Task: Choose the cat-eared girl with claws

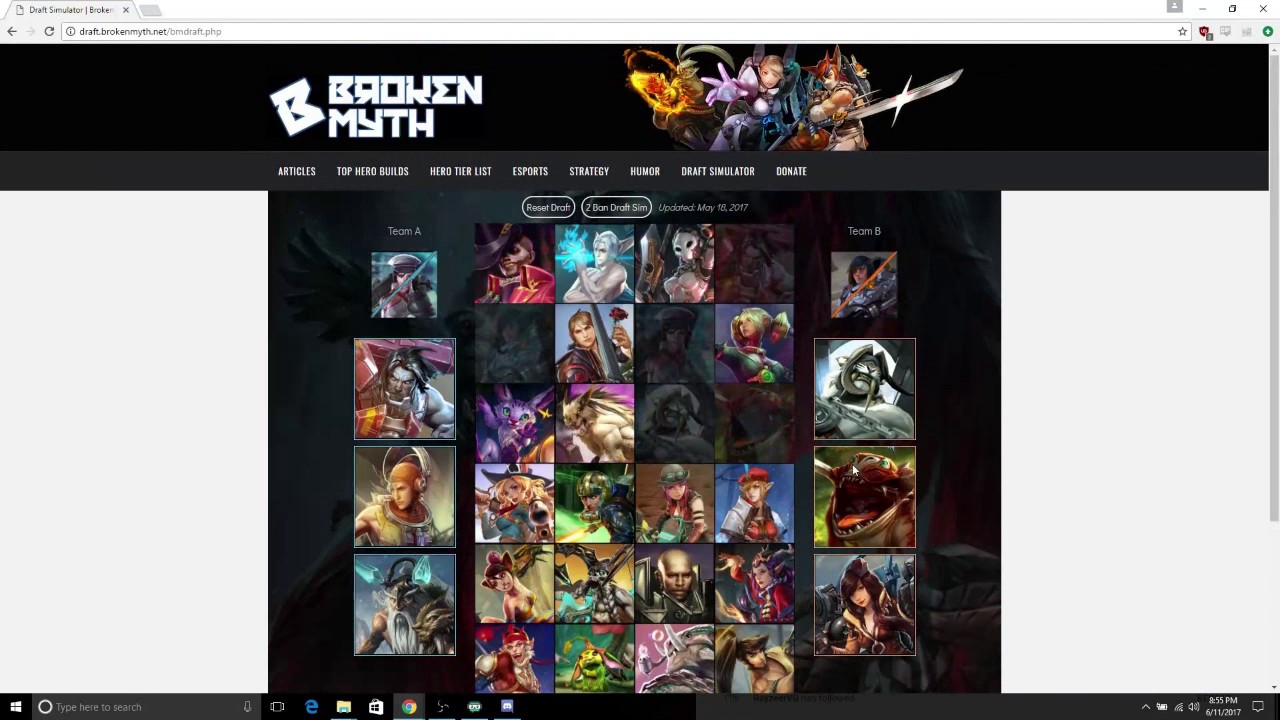Action: pyautogui.click(x=514, y=583)
